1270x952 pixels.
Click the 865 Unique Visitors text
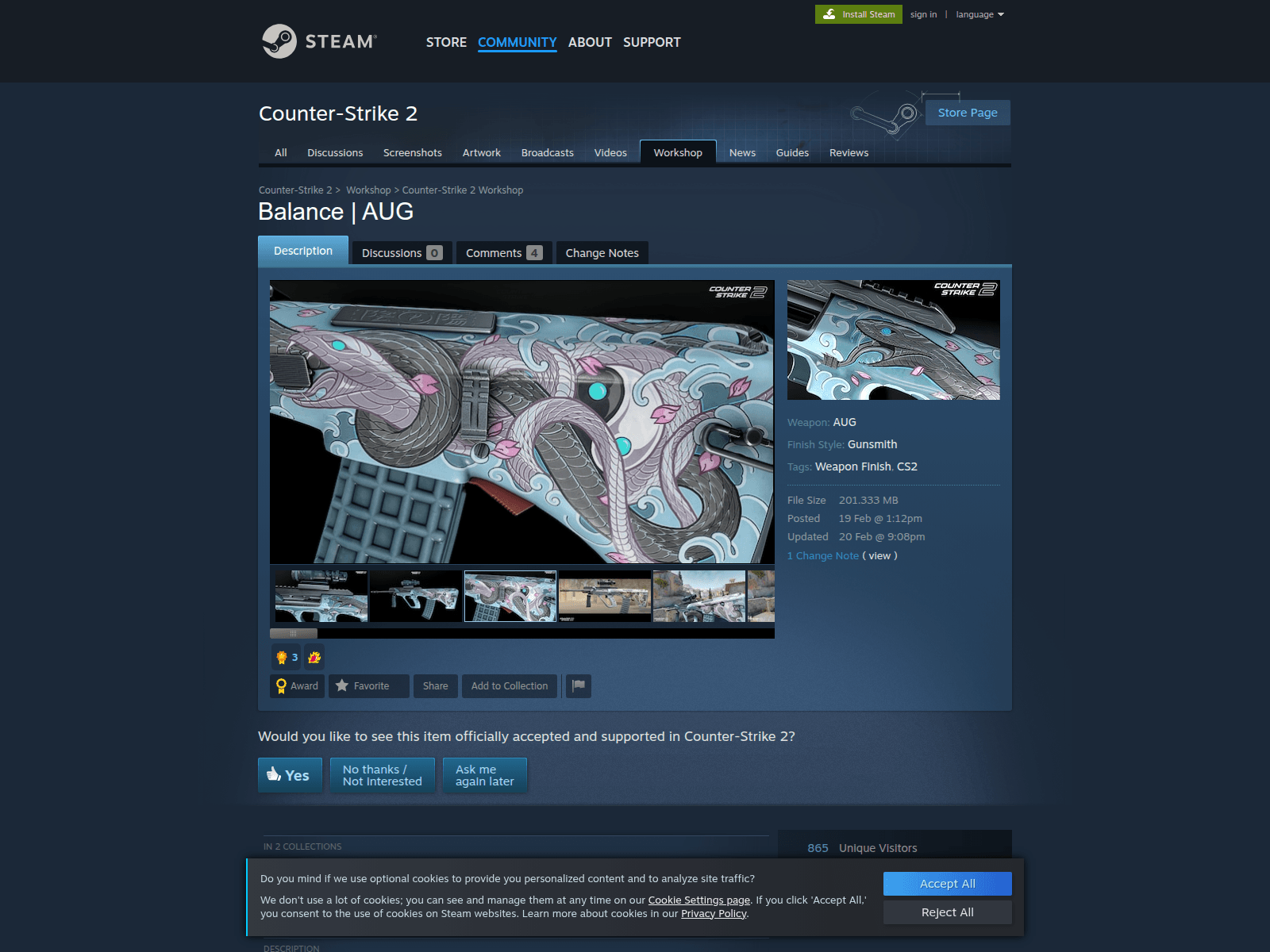tap(862, 848)
